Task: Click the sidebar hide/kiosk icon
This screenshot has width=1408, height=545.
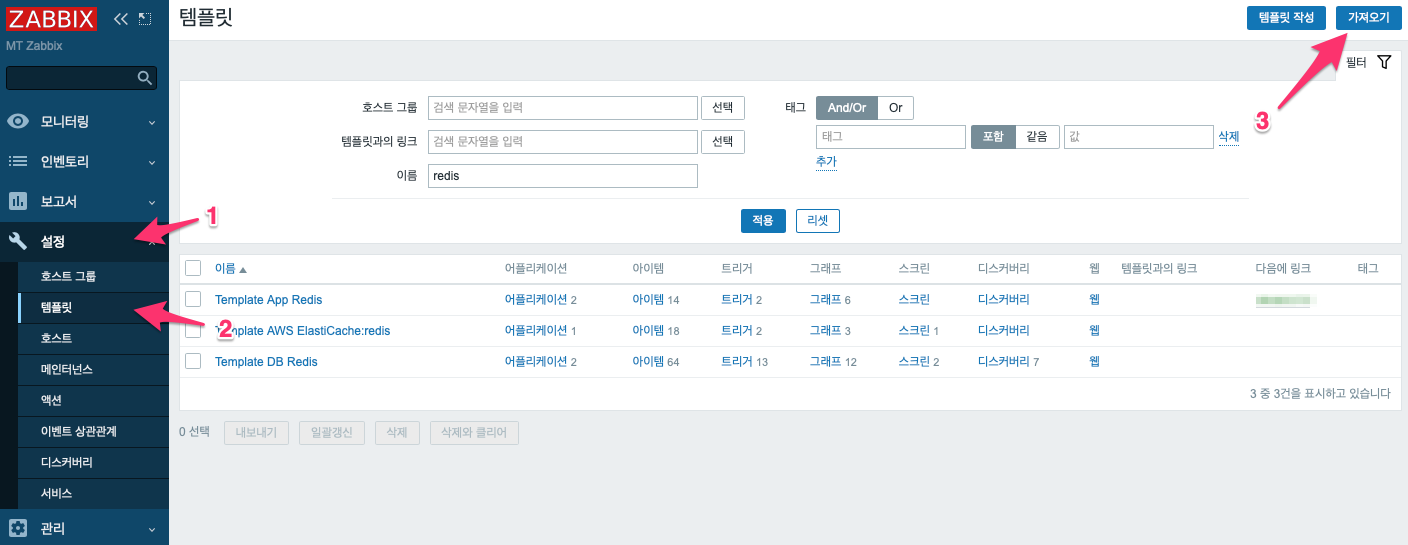Action: point(145,18)
